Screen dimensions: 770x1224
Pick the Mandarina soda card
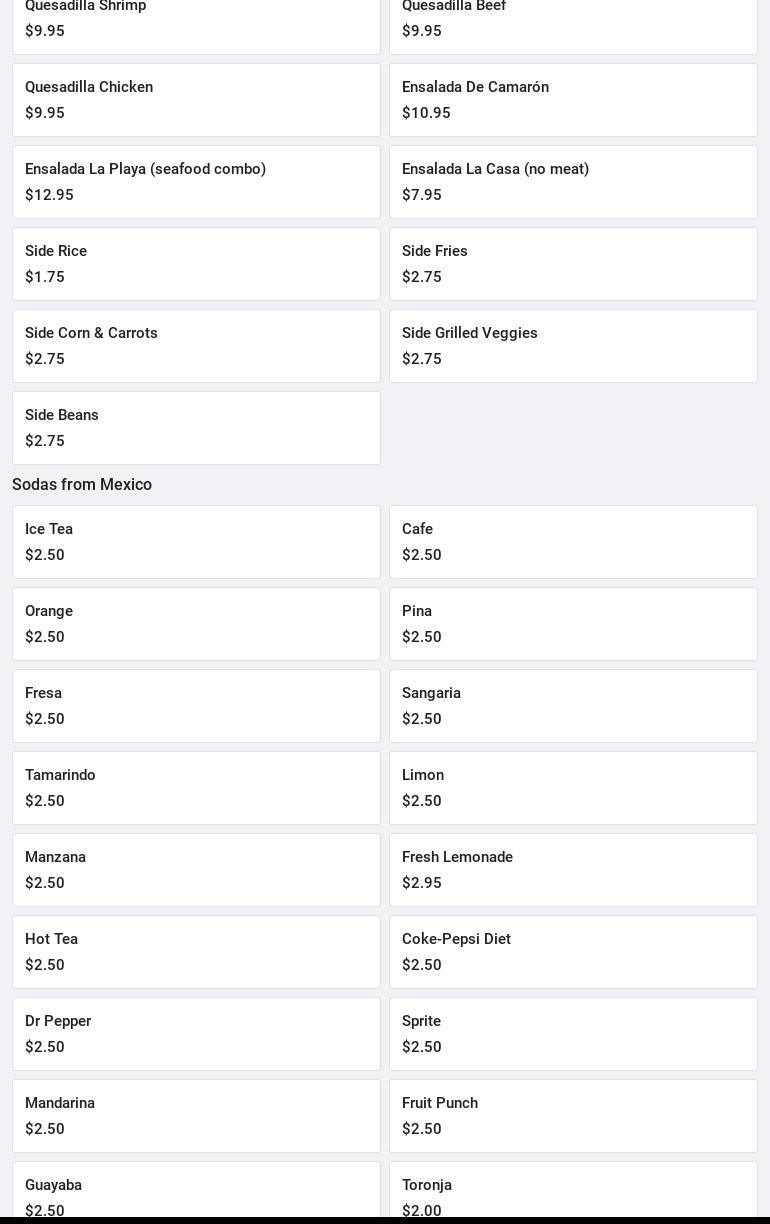point(196,1116)
